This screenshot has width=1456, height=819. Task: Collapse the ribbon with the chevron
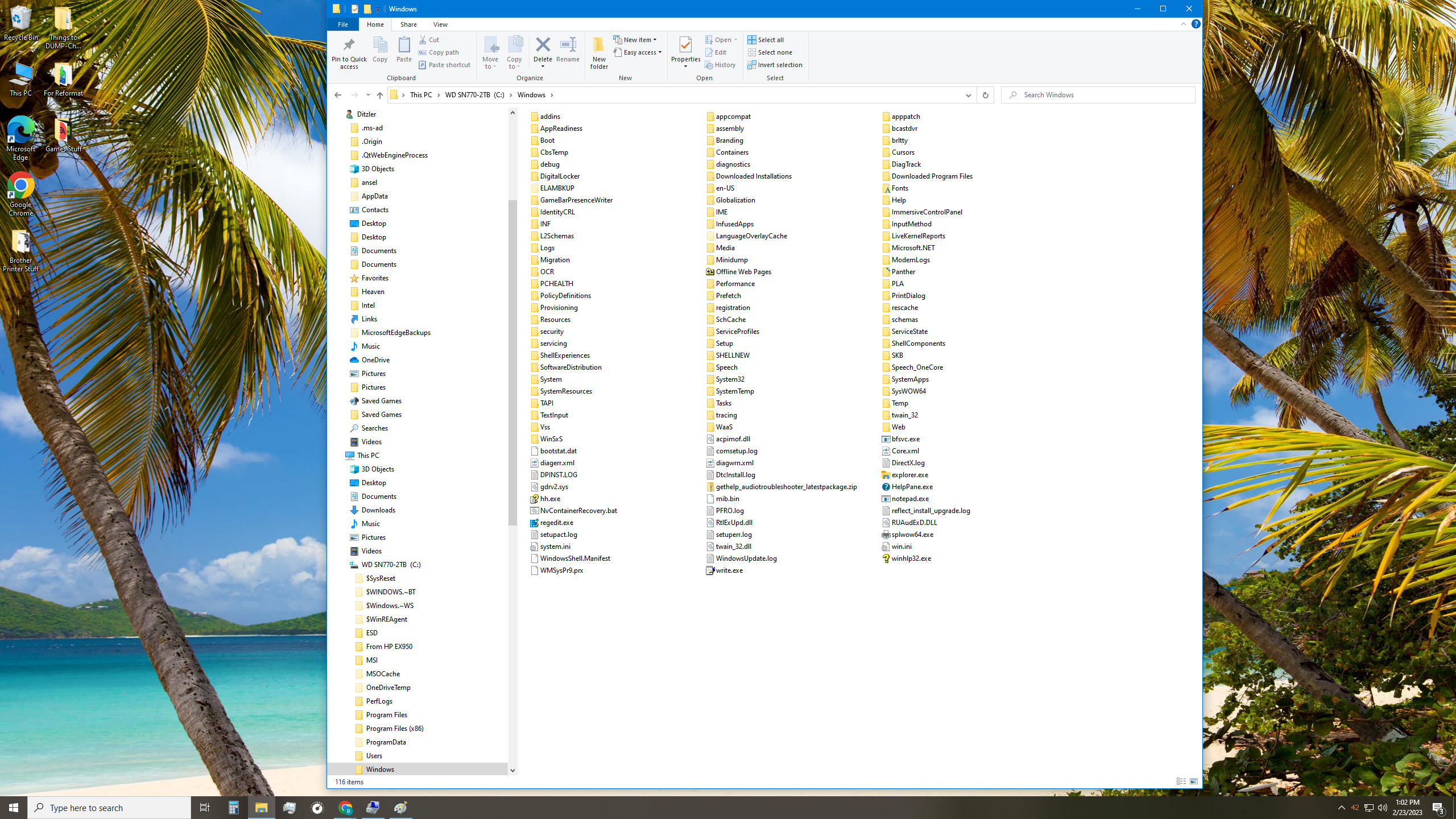(1184, 24)
